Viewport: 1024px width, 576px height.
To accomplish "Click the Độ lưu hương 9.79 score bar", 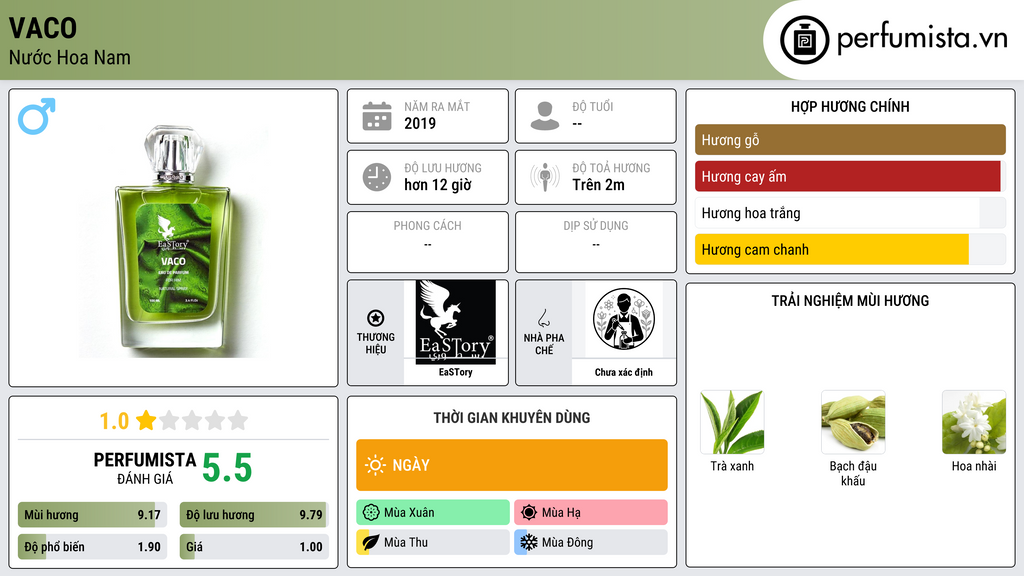I will coord(254,515).
